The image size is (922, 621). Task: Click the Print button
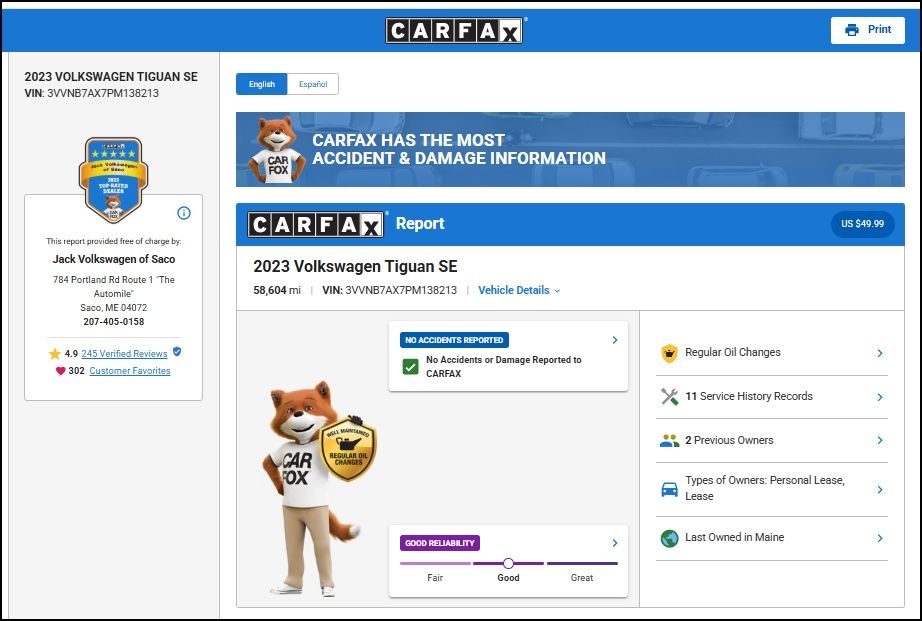(867, 30)
